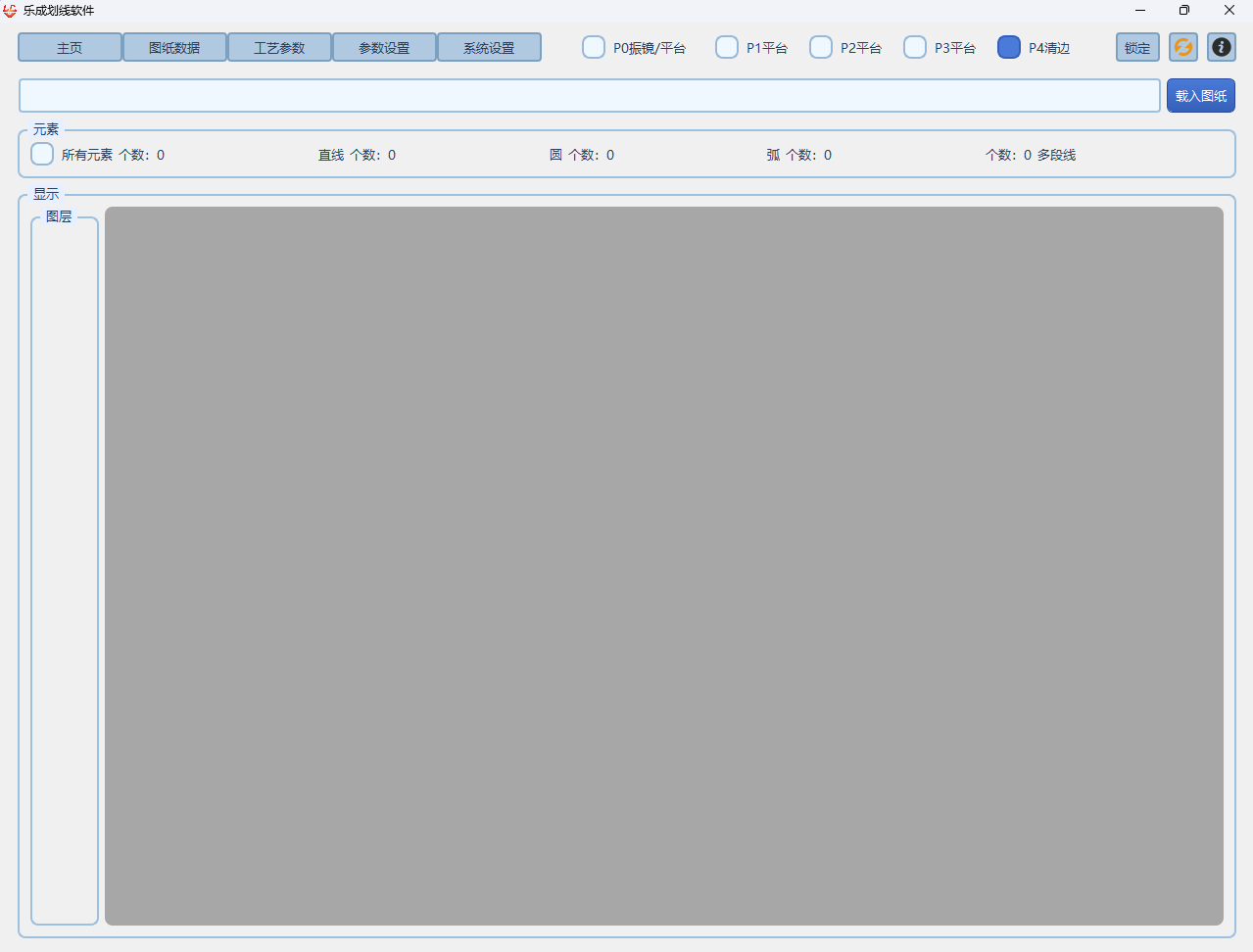The image size is (1253, 952).
Task: Focus the drawing file path input field
Action: [590, 96]
